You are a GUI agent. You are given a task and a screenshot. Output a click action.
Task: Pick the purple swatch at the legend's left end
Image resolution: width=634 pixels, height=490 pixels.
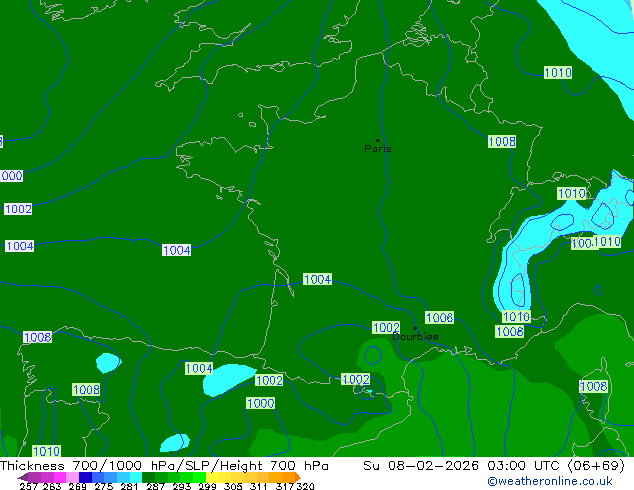coord(34,477)
